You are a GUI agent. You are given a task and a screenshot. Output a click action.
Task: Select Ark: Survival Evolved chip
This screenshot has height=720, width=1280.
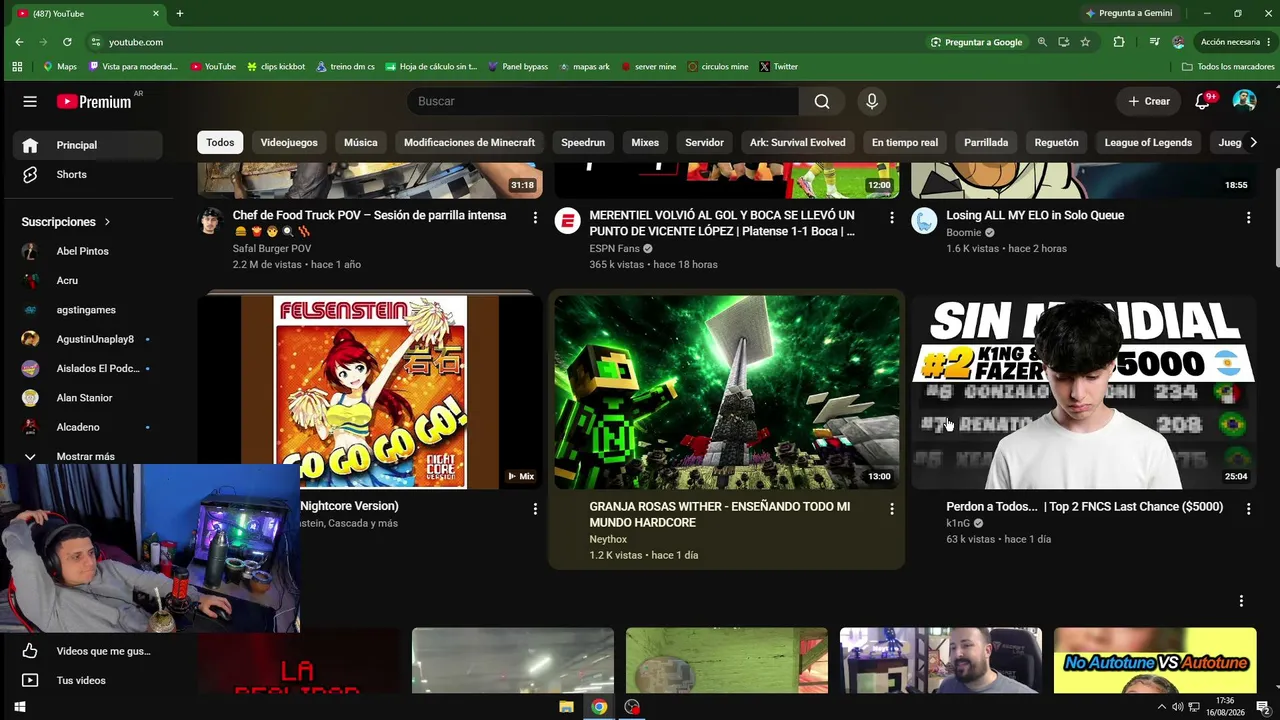pos(798,143)
